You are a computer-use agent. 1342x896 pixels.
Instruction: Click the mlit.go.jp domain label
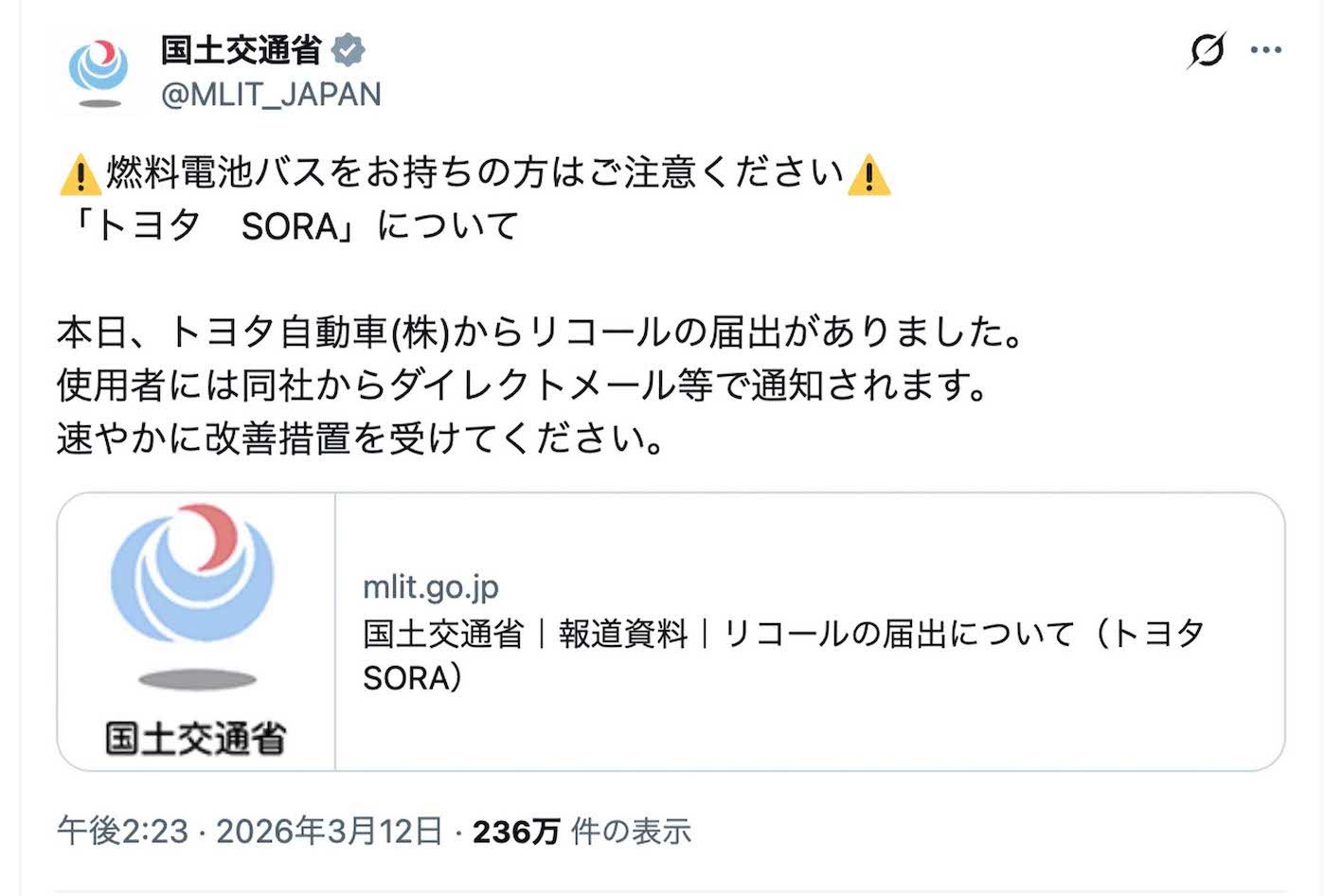(431, 586)
